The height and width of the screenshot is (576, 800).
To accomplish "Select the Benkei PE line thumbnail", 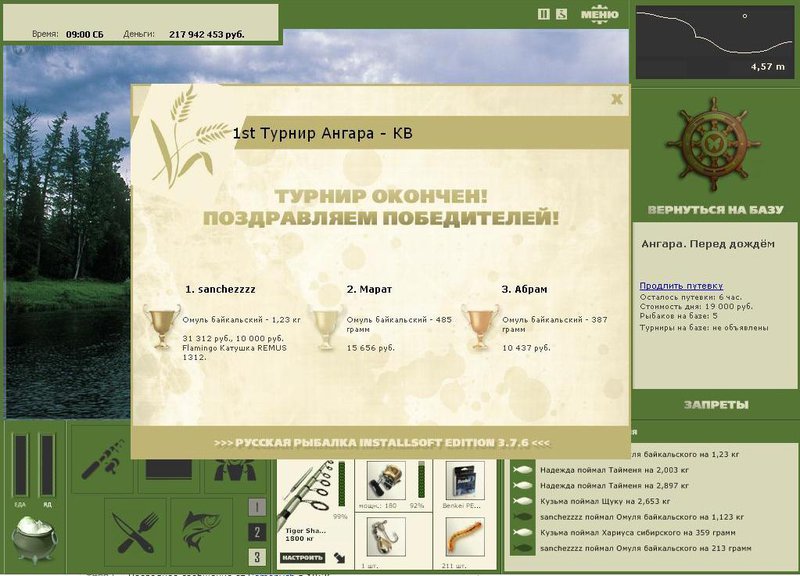I will (465, 481).
